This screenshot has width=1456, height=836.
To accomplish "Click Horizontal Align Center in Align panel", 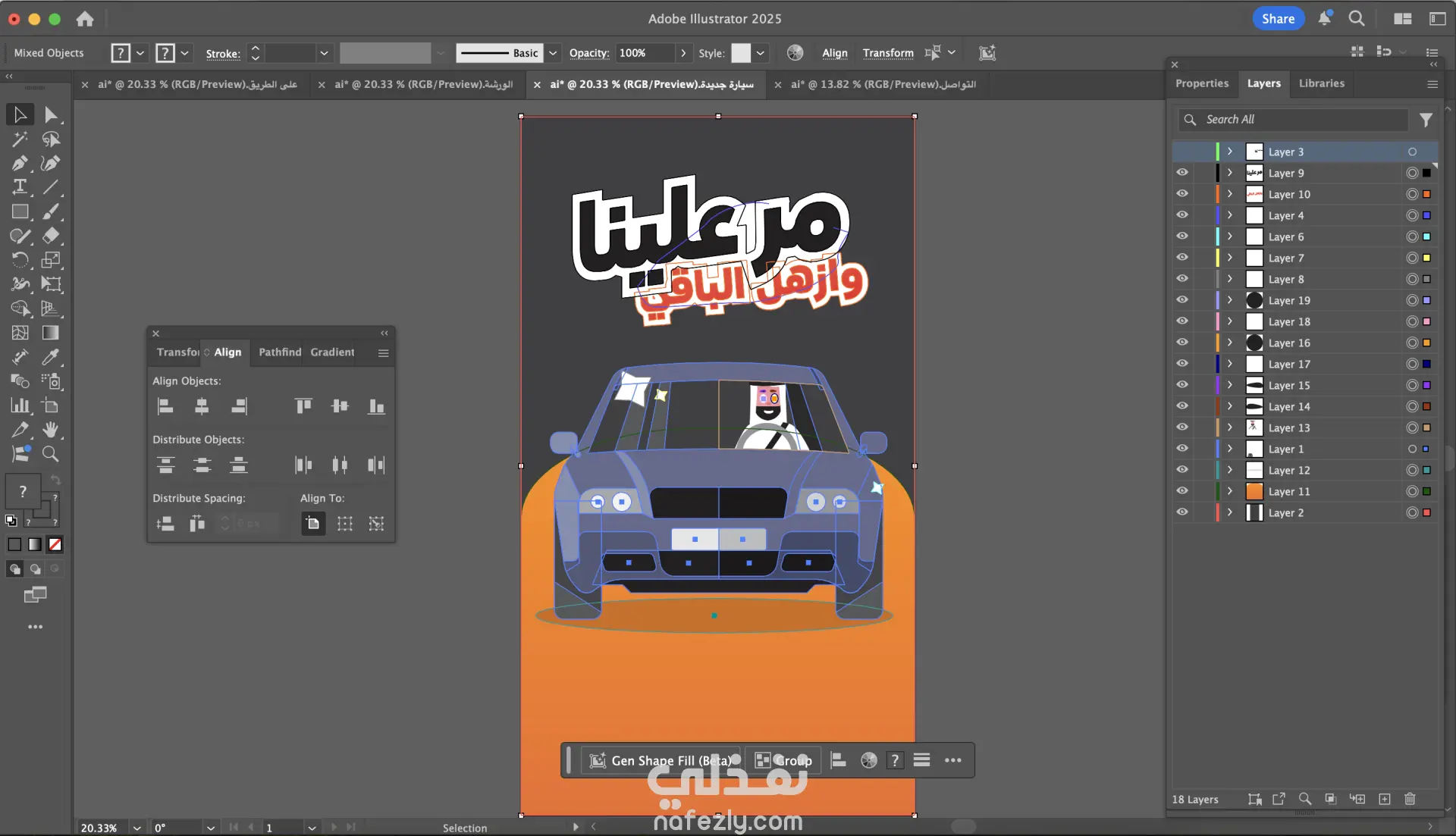I will (x=202, y=406).
